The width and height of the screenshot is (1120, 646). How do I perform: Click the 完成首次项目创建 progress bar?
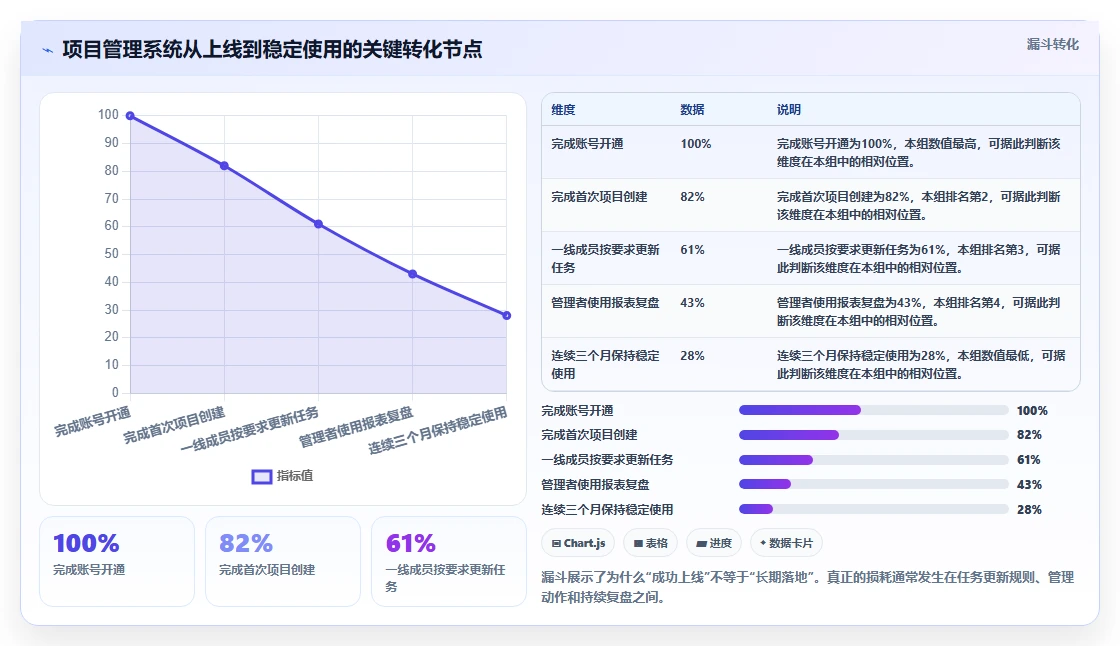[874, 435]
